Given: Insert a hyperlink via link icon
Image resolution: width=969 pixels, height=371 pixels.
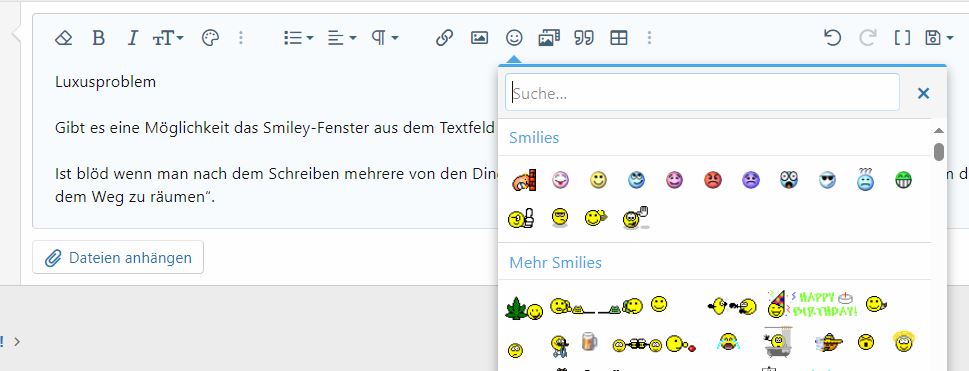Looking at the screenshot, I should click(x=444, y=38).
